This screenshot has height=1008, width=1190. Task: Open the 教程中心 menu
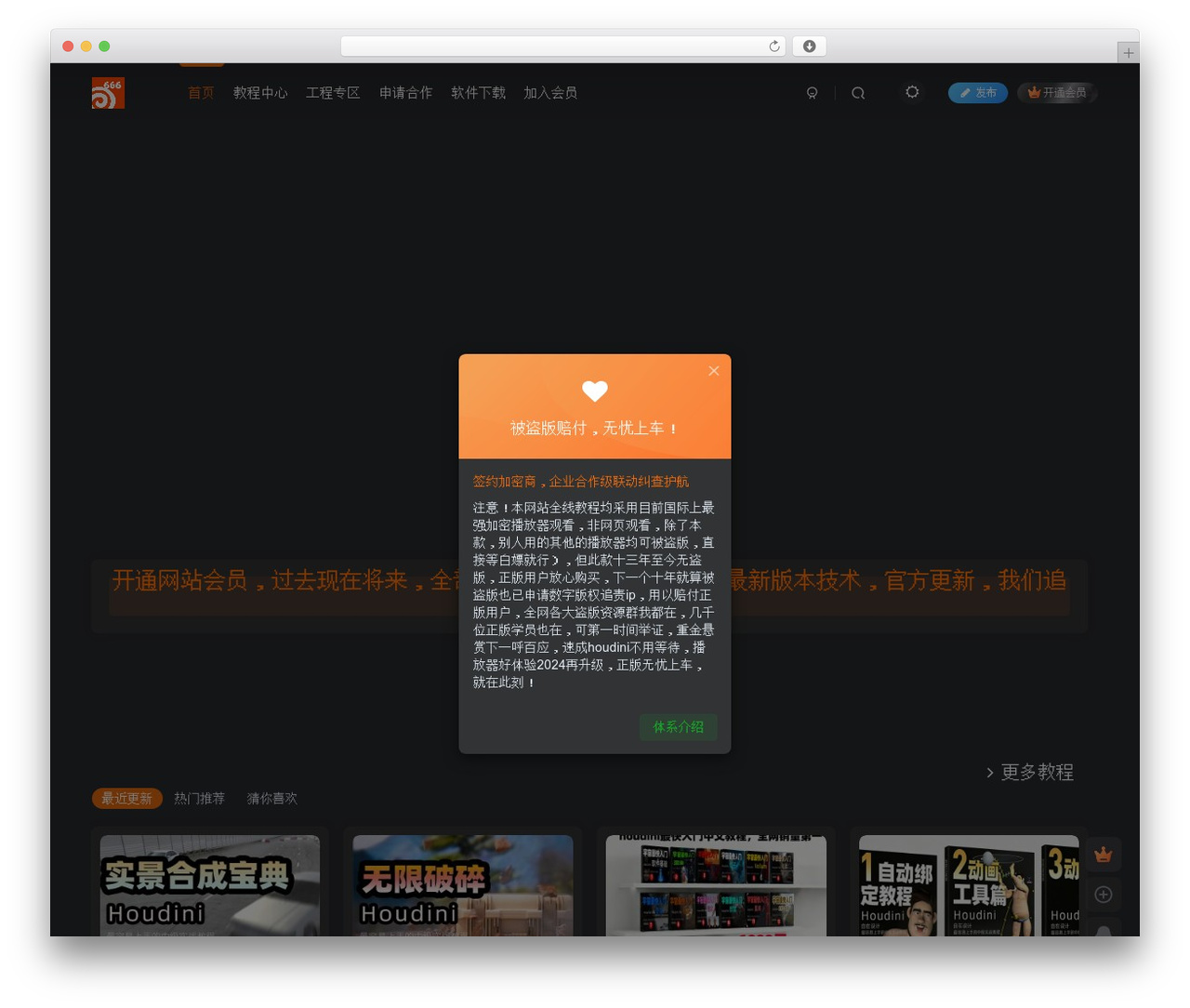tap(260, 93)
